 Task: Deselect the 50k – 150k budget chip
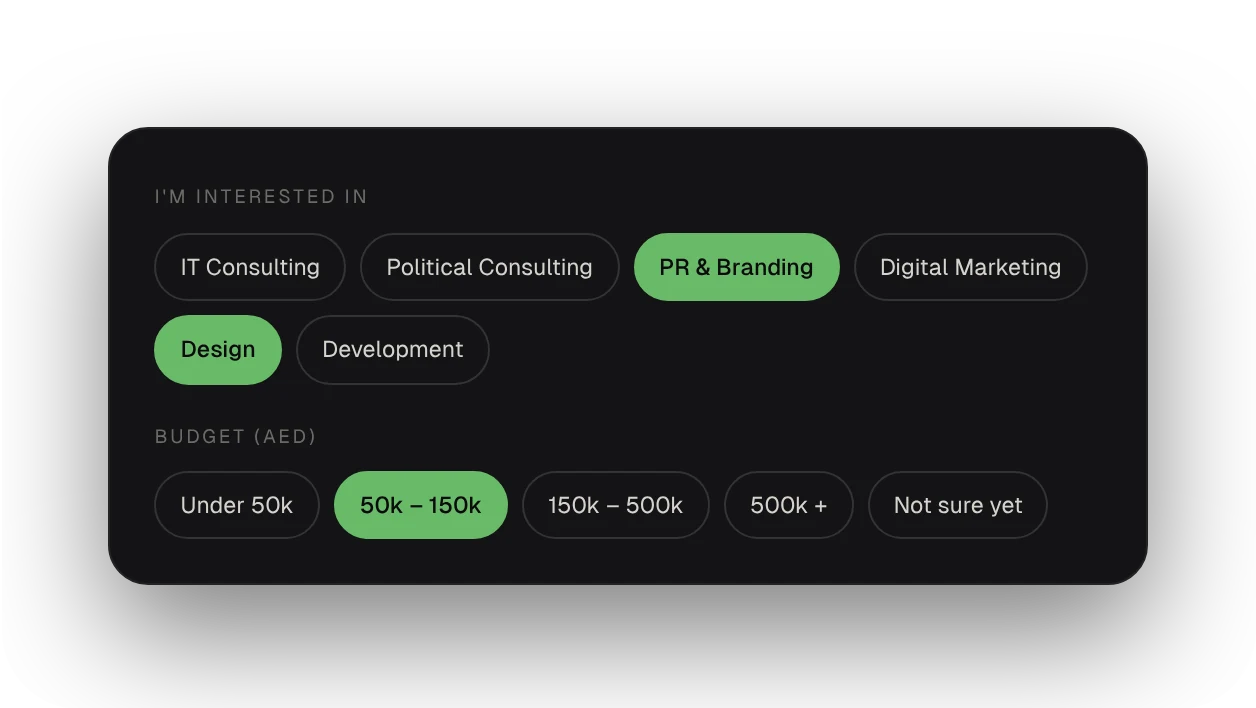coord(421,505)
